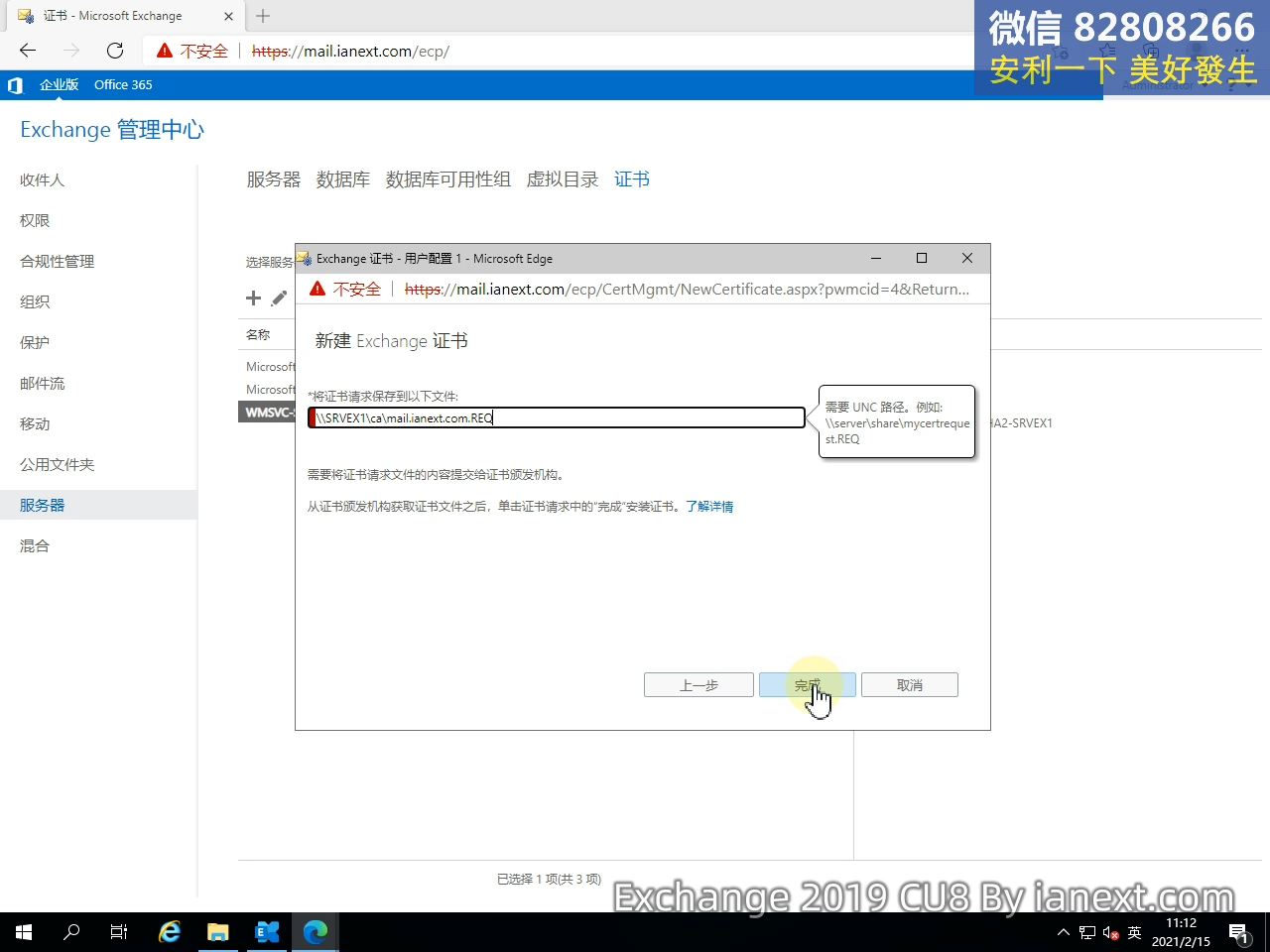Image resolution: width=1270 pixels, height=952 pixels.
Task: Click the muted volume icon in tray
Action: [1111, 932]
